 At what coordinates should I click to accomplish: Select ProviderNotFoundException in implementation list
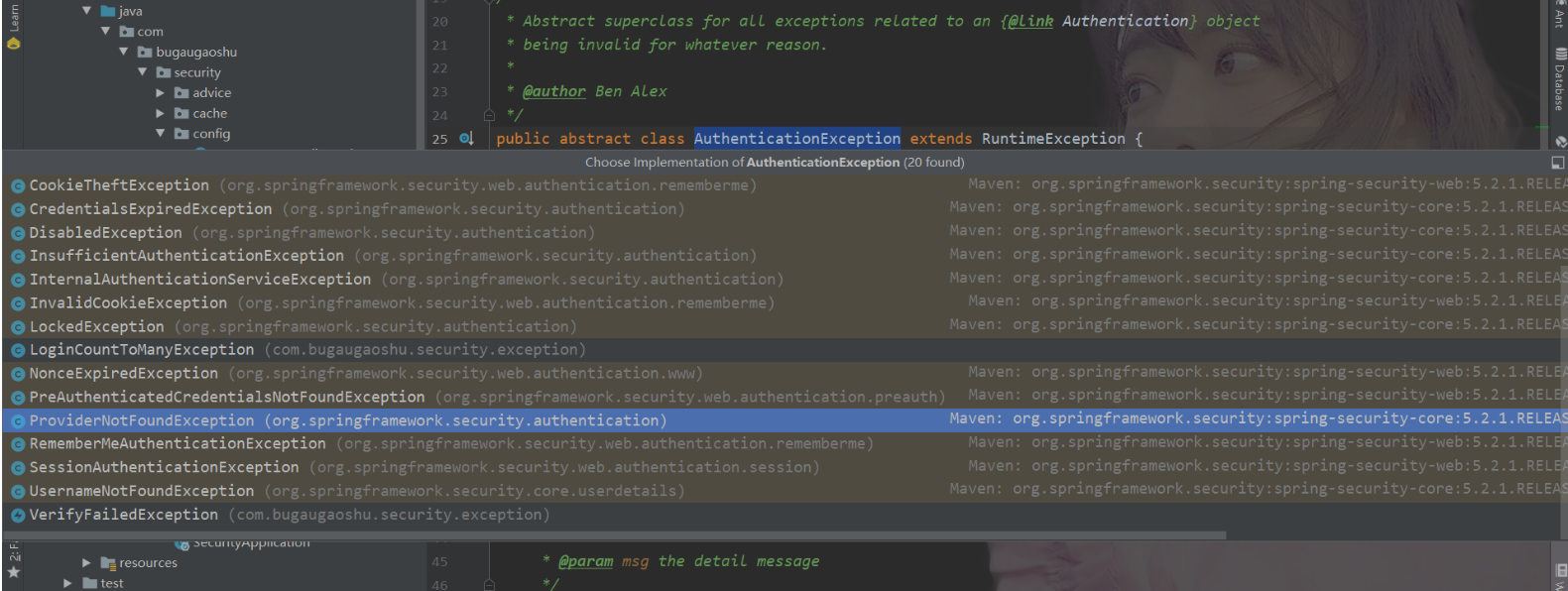142,420
